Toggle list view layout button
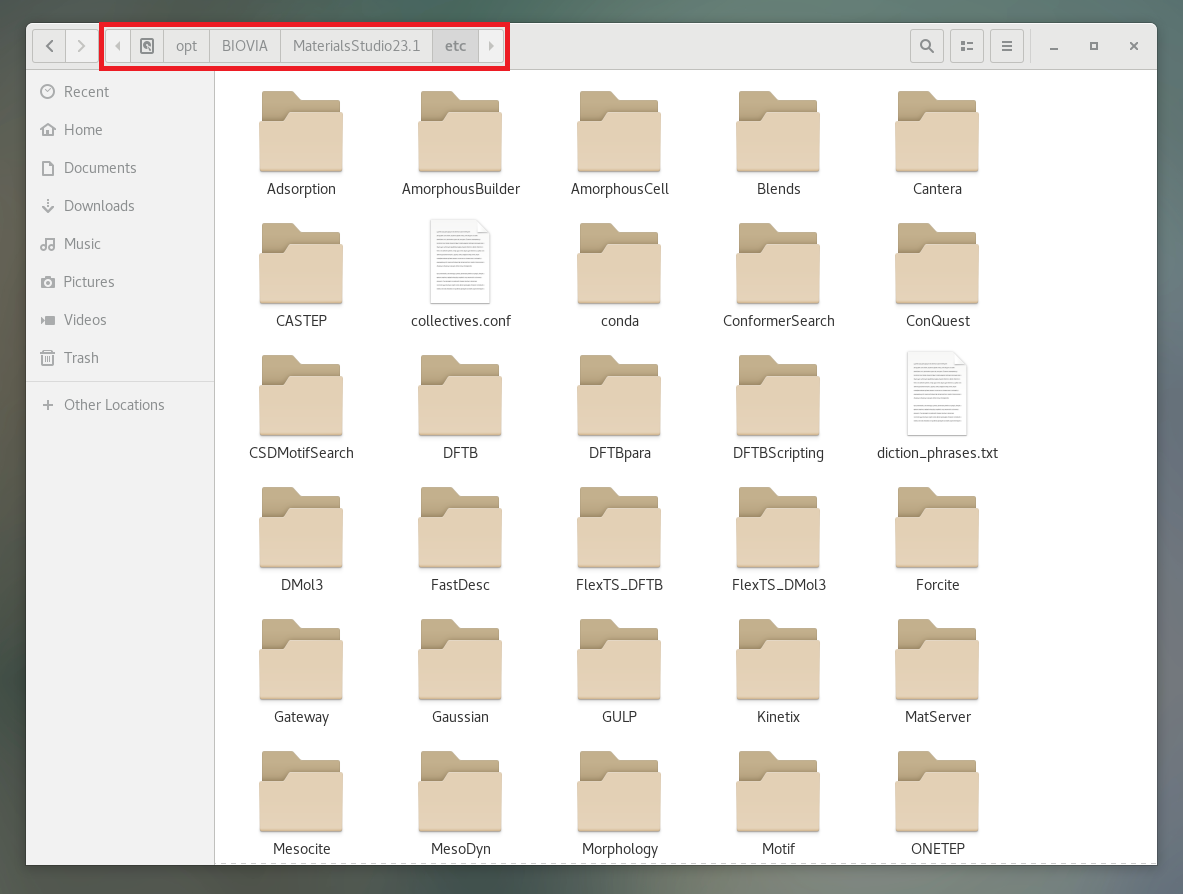This screenshot has width=1183, height=894. pos(966,46)
